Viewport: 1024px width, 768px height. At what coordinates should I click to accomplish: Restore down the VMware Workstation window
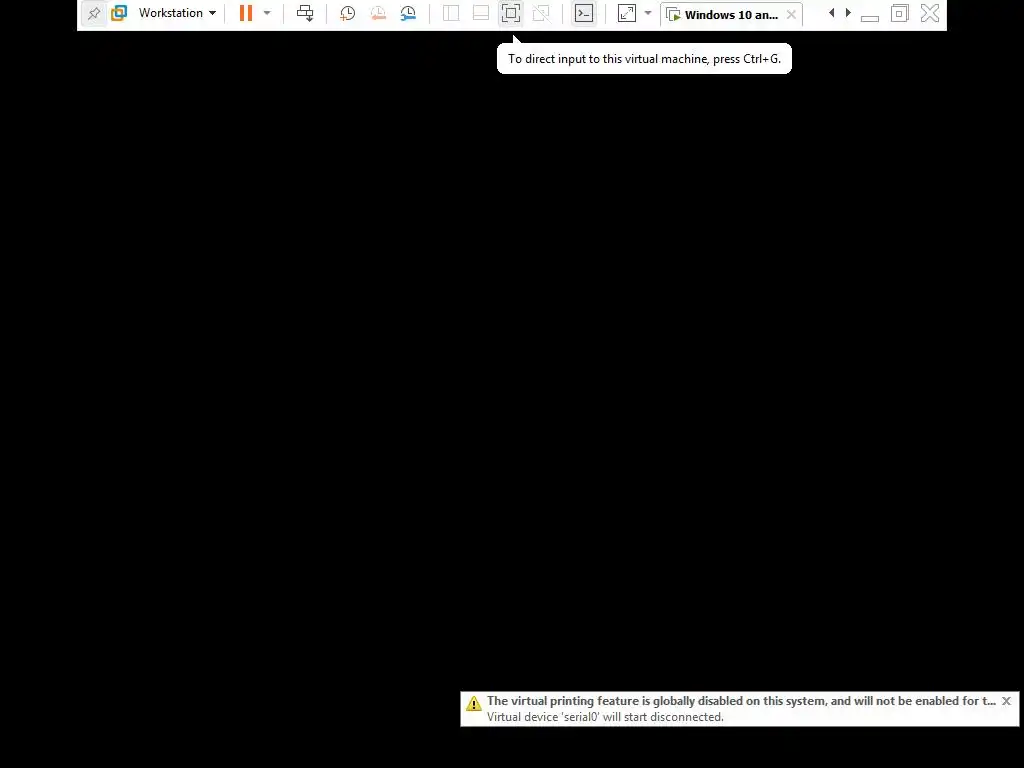coord(899,13)
